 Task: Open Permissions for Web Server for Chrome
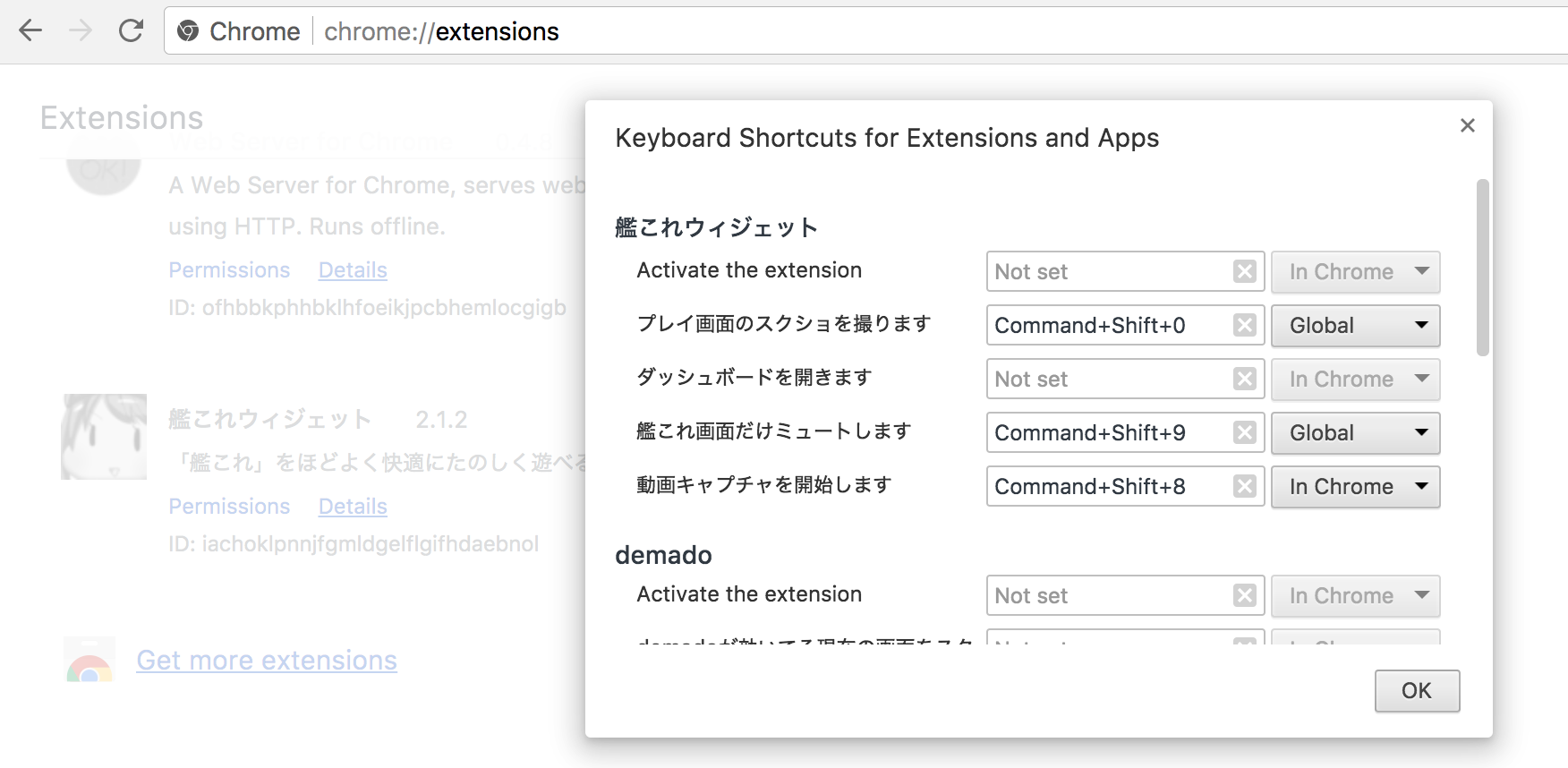tap(229, 270)
